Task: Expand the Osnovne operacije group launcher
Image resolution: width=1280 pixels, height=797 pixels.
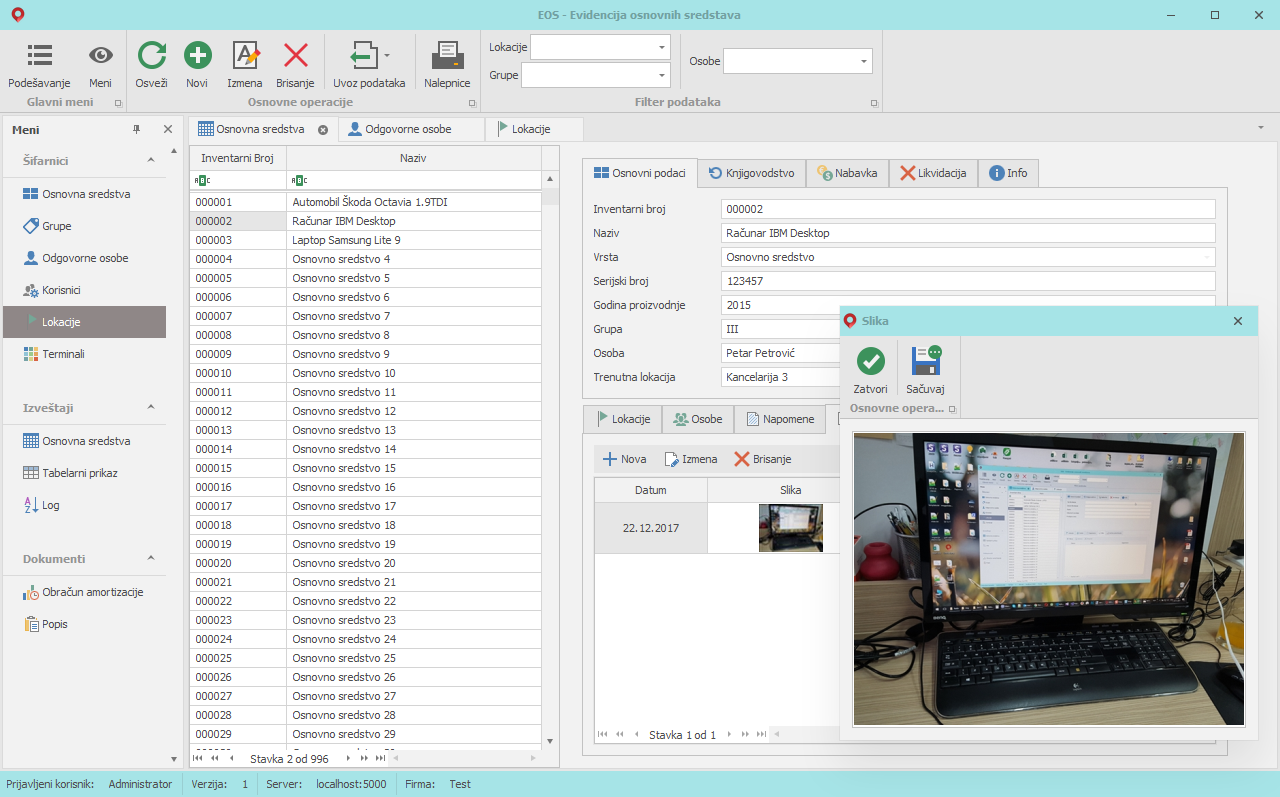Action: click(473, 103)
